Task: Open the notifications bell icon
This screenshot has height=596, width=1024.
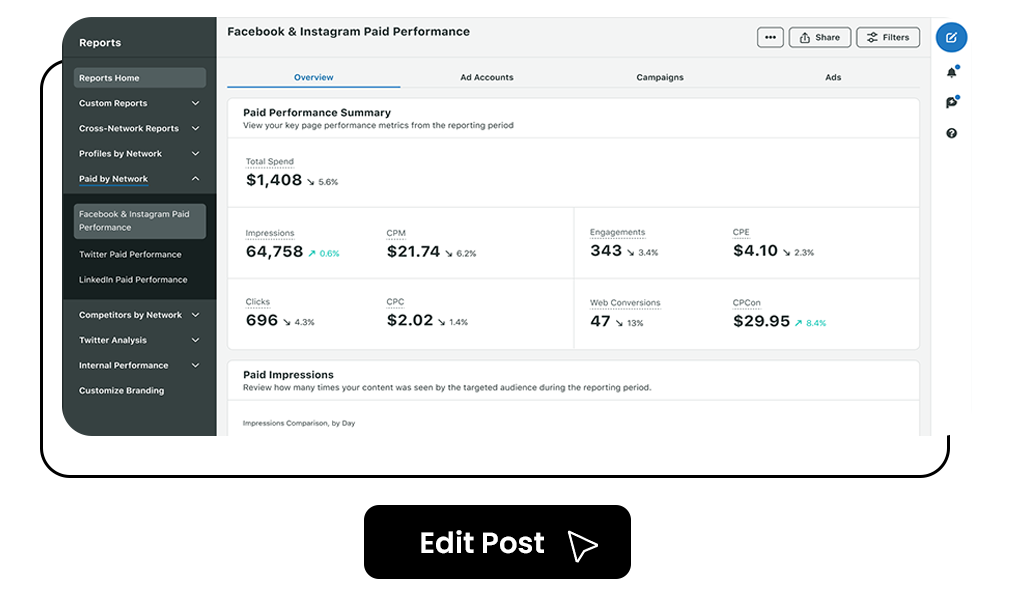Action: pos(951,72)
